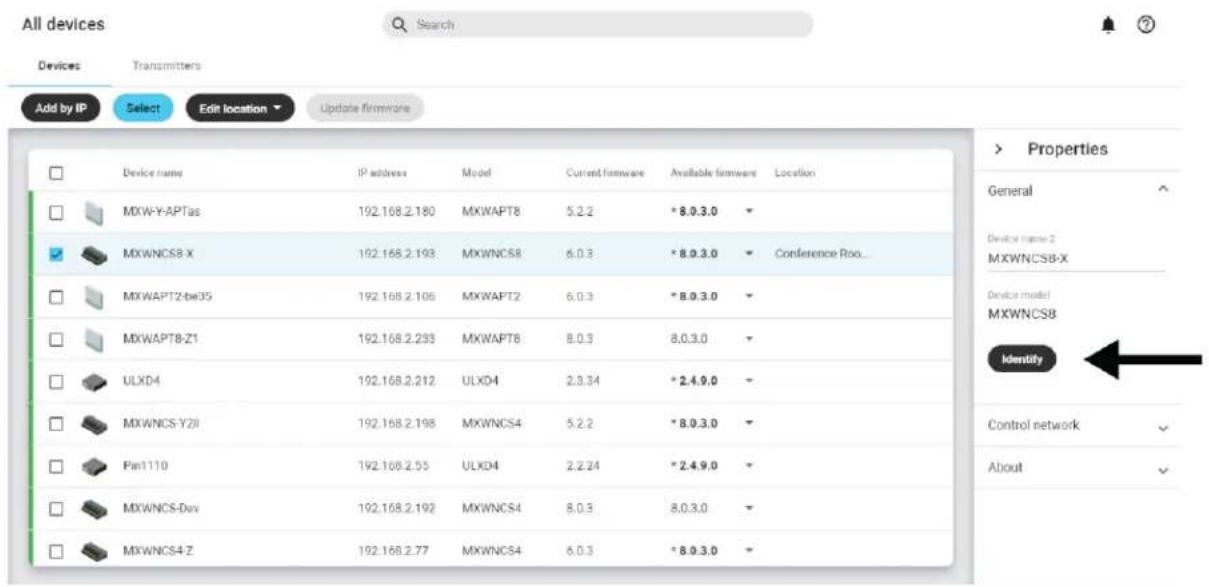Collapse the Properties panel arrow
1209x587 pixels.
point(998,149)
